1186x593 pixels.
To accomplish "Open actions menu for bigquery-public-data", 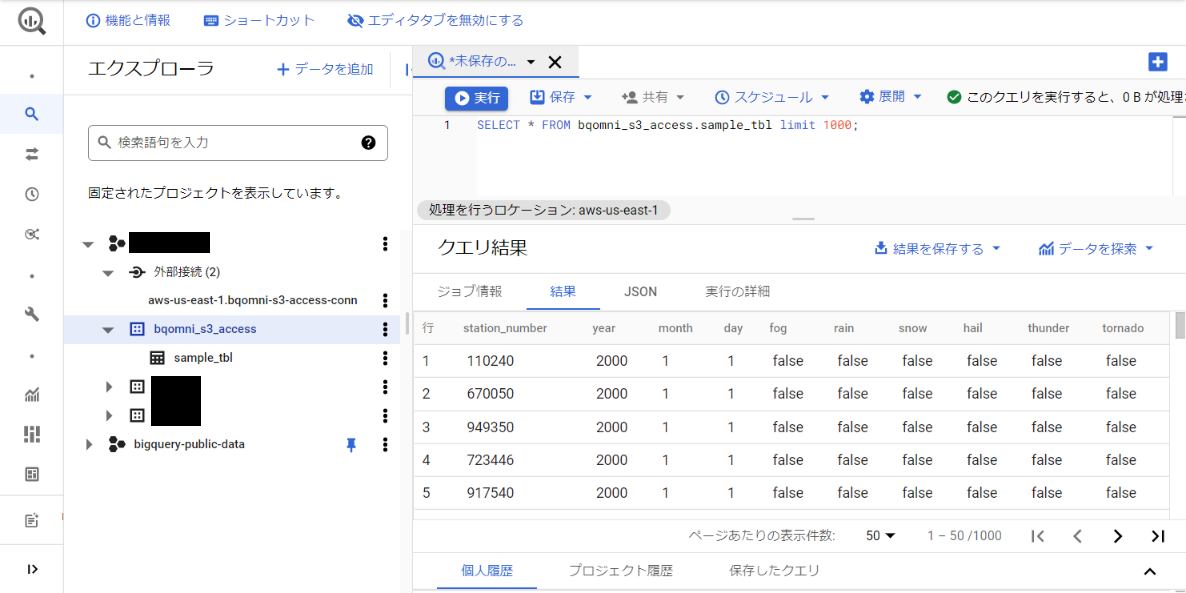I will [x=385, y=444].
